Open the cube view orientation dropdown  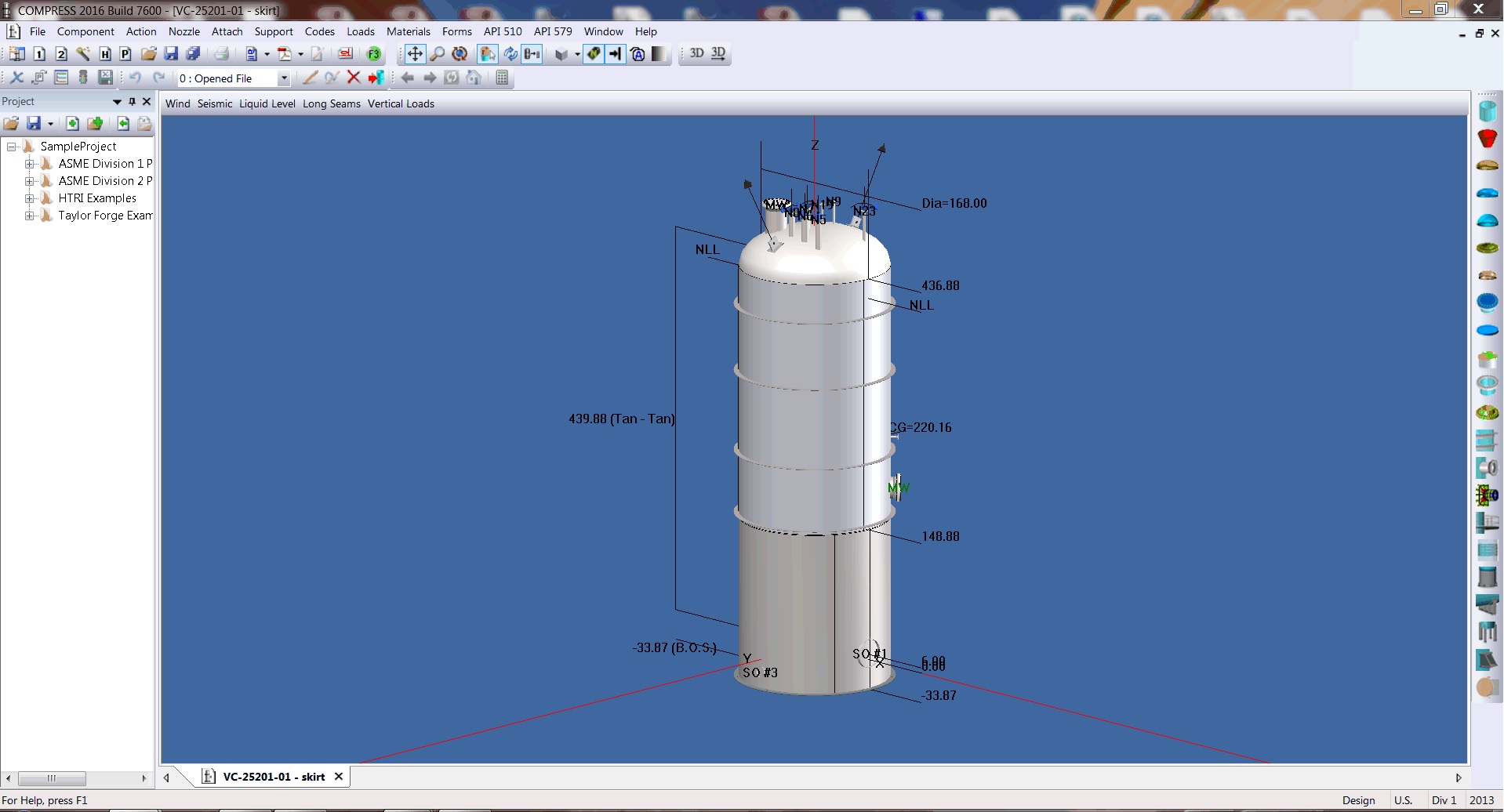click(x=577, y=54)
